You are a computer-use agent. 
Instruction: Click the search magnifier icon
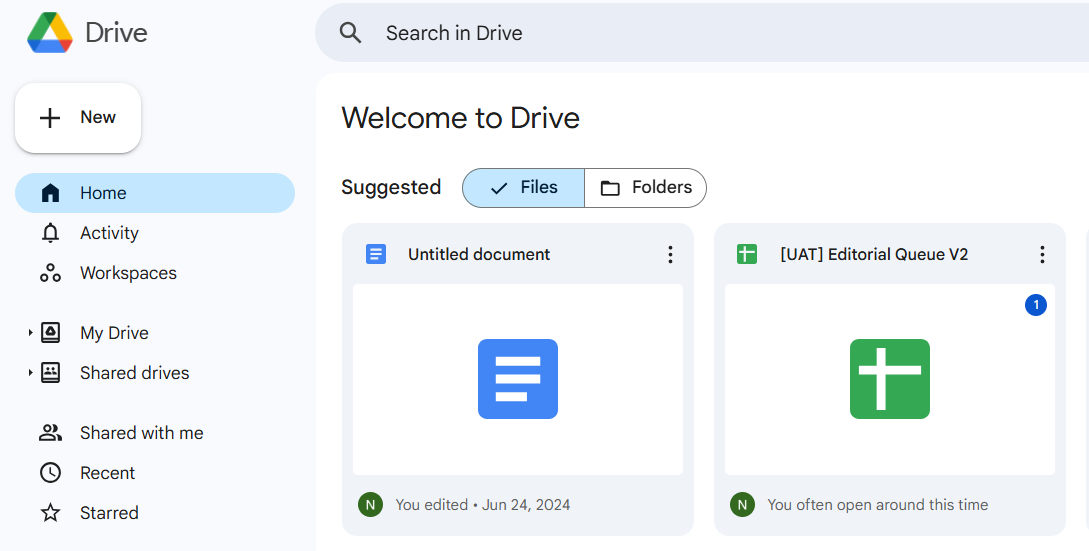coord(350,33)
